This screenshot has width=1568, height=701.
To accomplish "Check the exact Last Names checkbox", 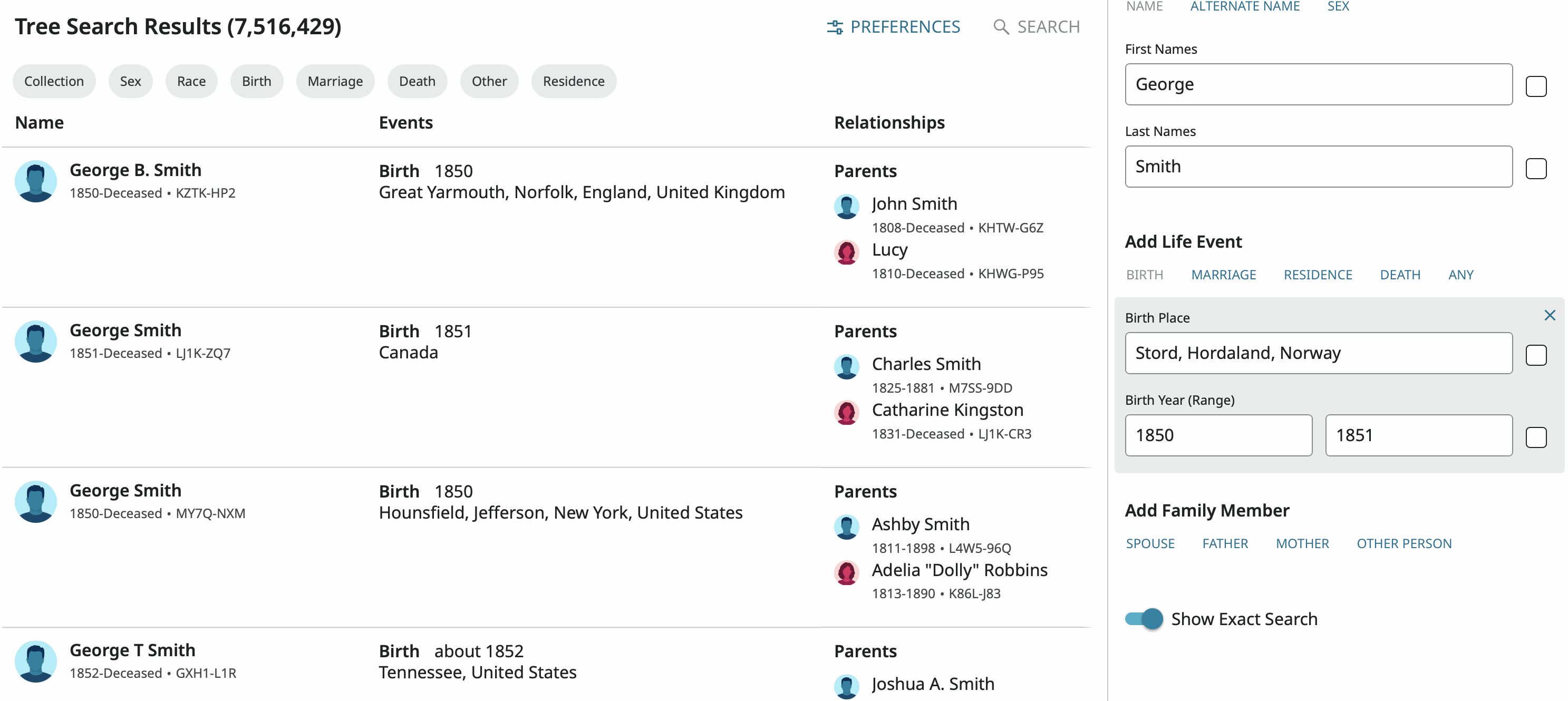I will 1535,169.
